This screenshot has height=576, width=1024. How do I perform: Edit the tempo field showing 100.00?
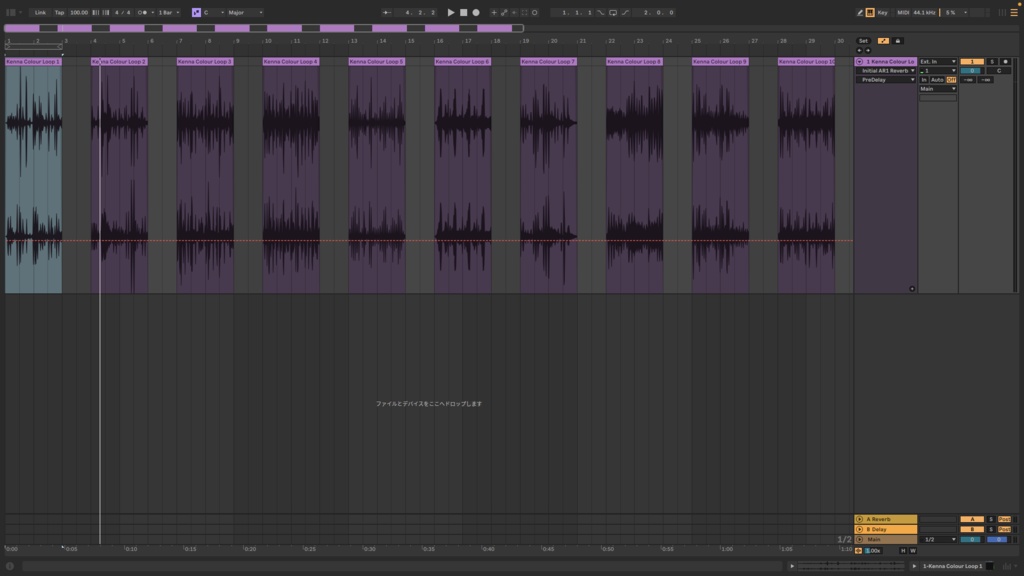[x=79, y=12]
